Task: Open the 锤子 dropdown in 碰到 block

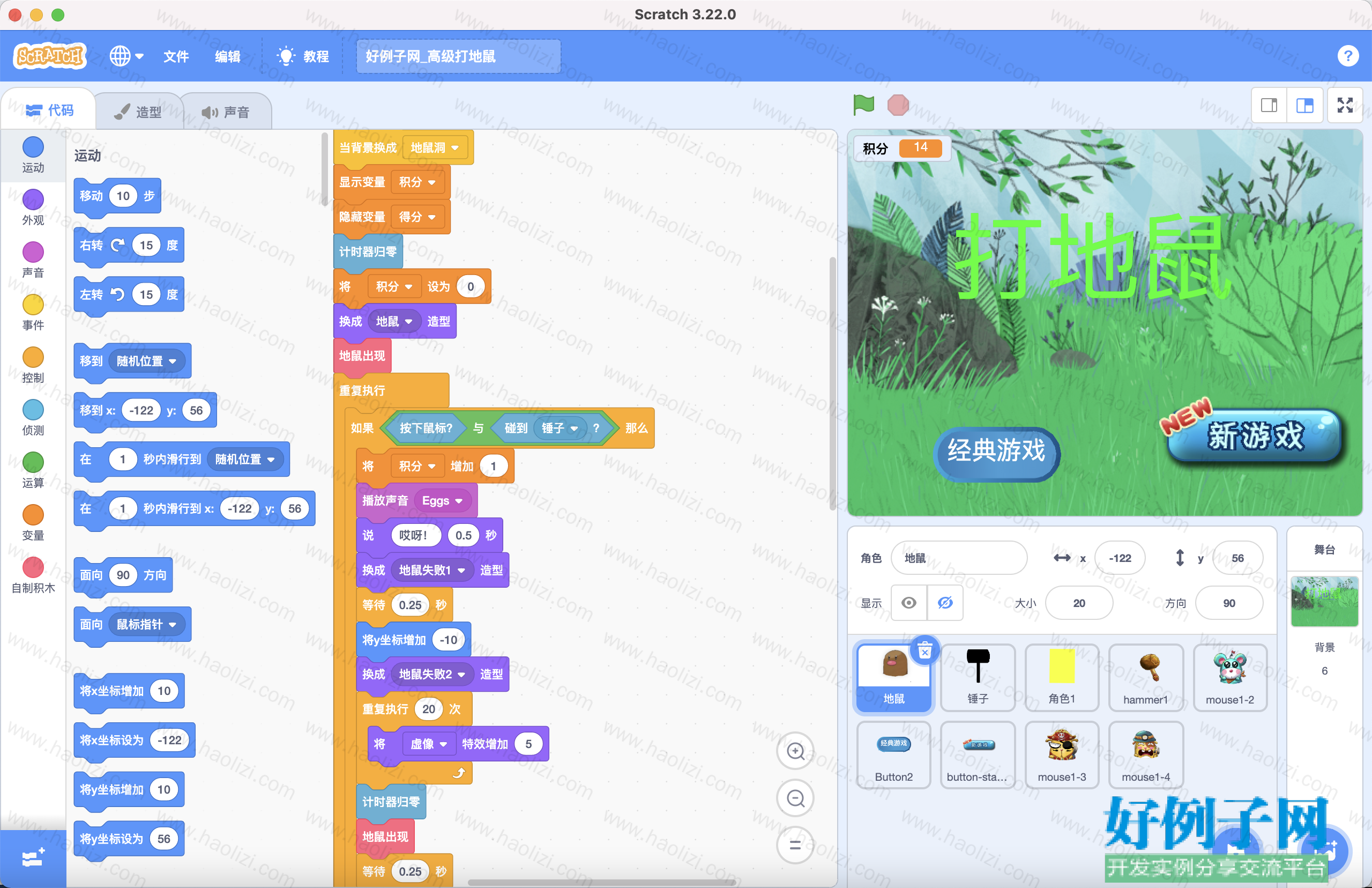Action: [x=560, y=428]
